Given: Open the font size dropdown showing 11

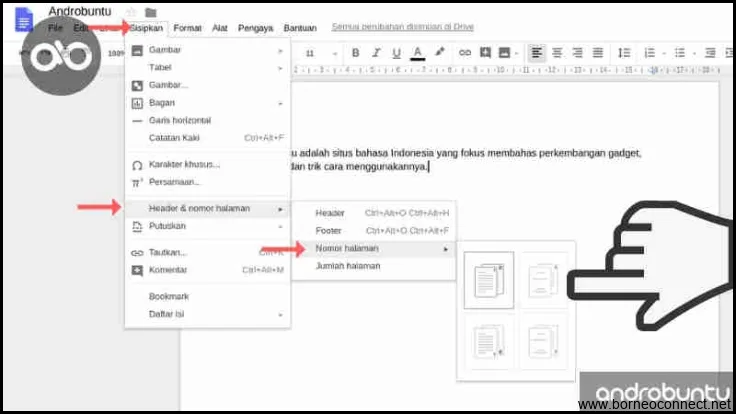Looking at the screenshot, I should [310, 54].
